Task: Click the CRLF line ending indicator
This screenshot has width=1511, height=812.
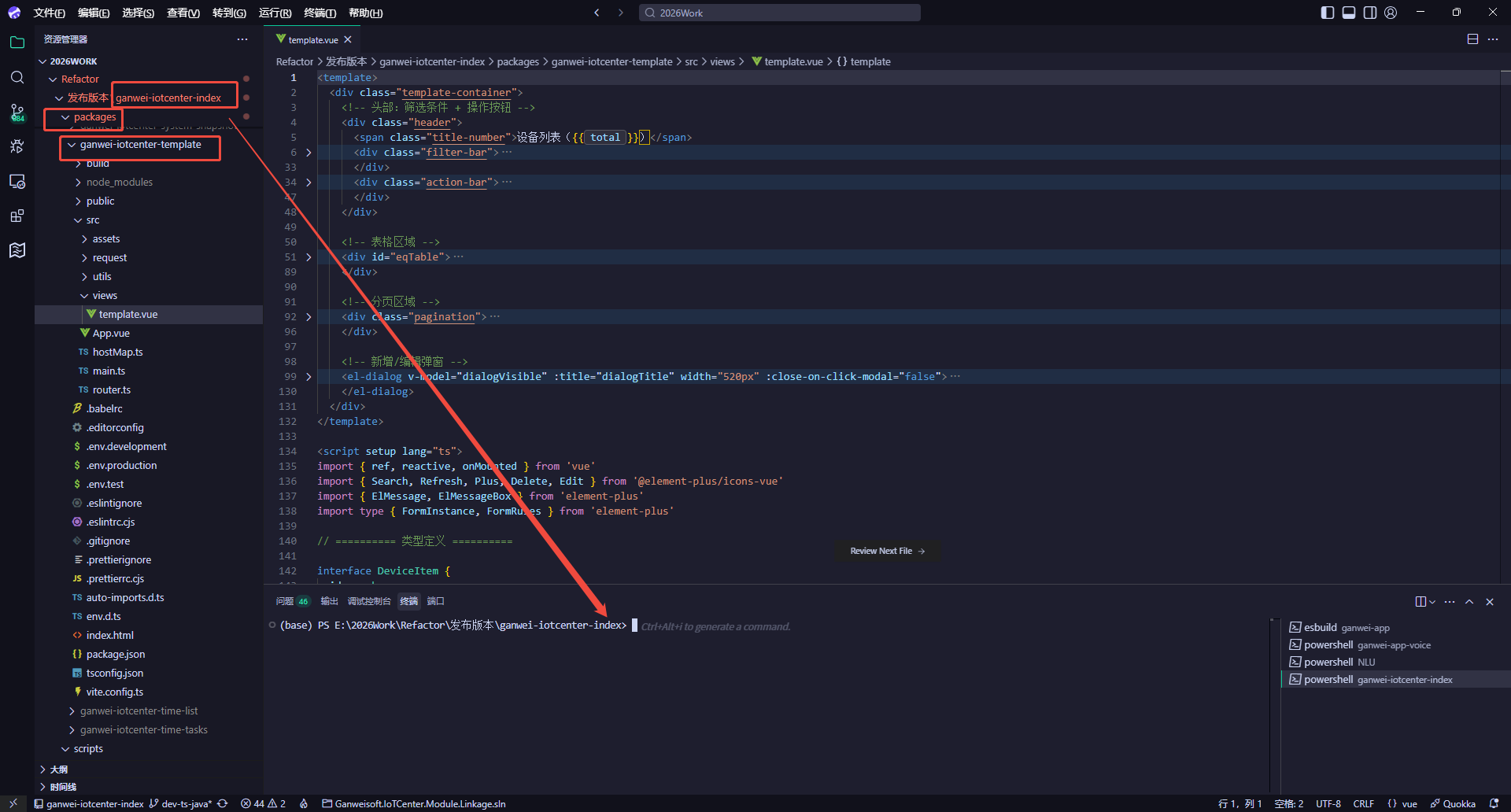Action: click(x=1364, y=803)
